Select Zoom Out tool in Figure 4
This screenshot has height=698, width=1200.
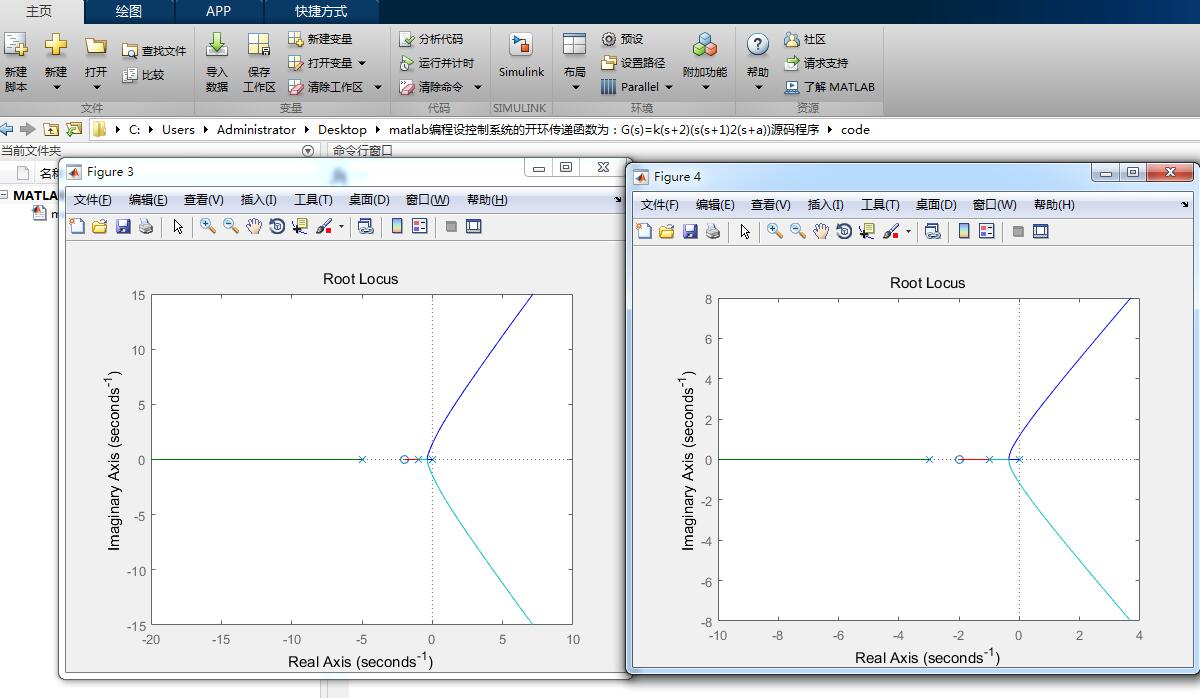(x=798, y=231)
